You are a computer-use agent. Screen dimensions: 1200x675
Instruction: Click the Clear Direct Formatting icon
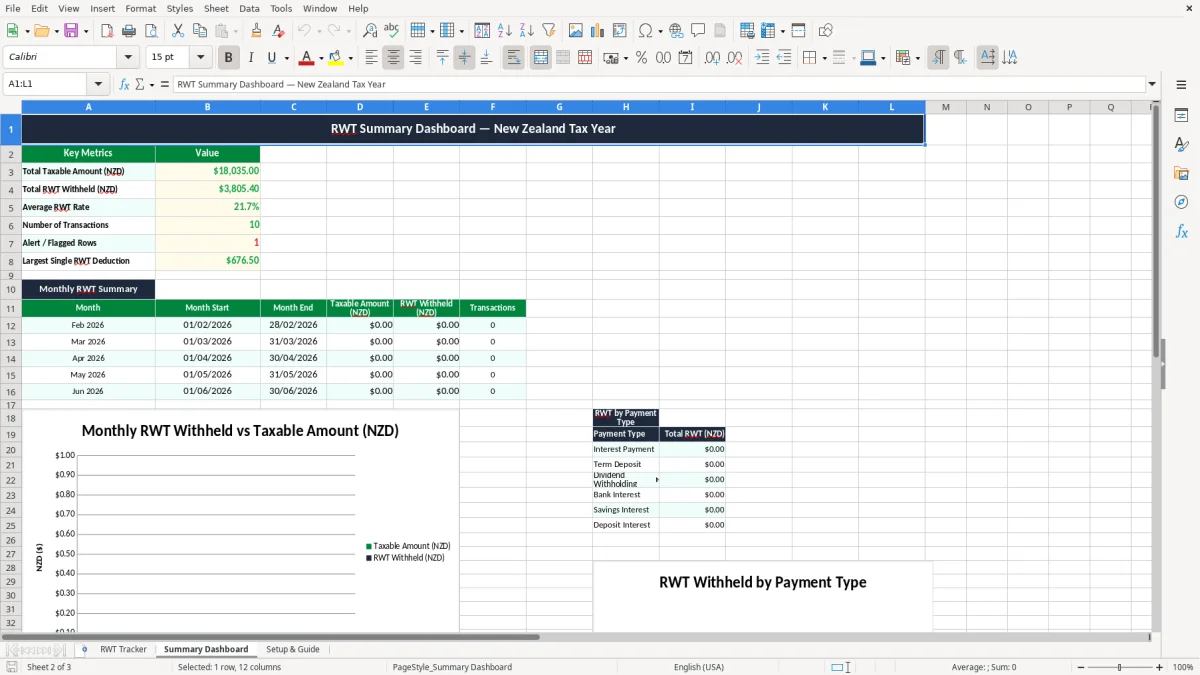pyautogui.click(x=278, y=31)
